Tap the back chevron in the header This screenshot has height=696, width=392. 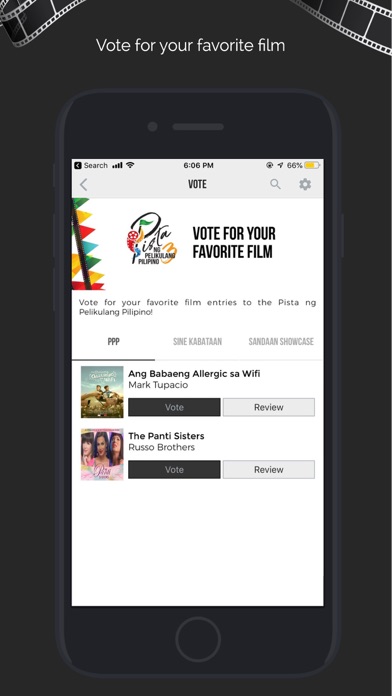83,185
